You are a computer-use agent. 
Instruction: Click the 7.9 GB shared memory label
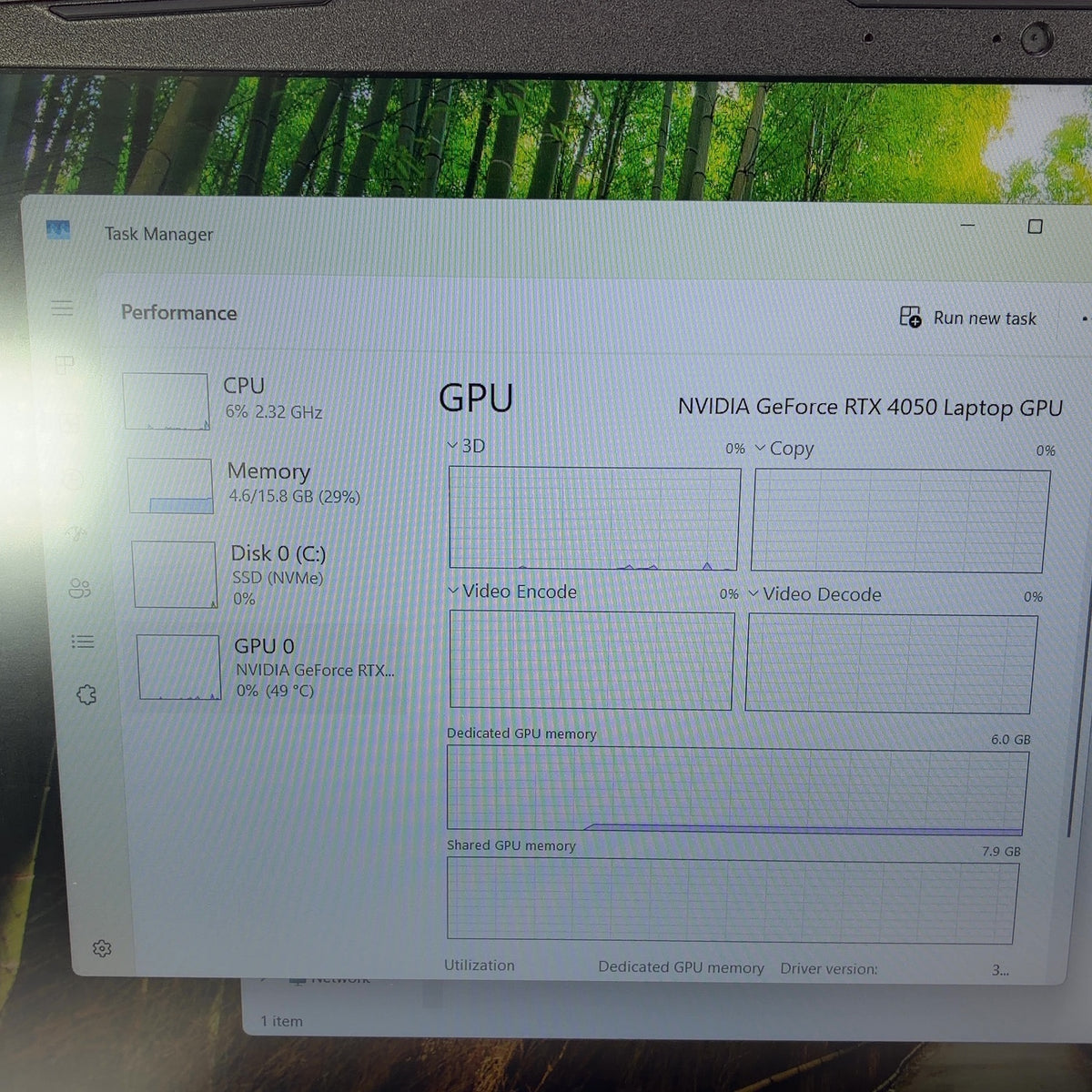click(x=1001, y=851)
